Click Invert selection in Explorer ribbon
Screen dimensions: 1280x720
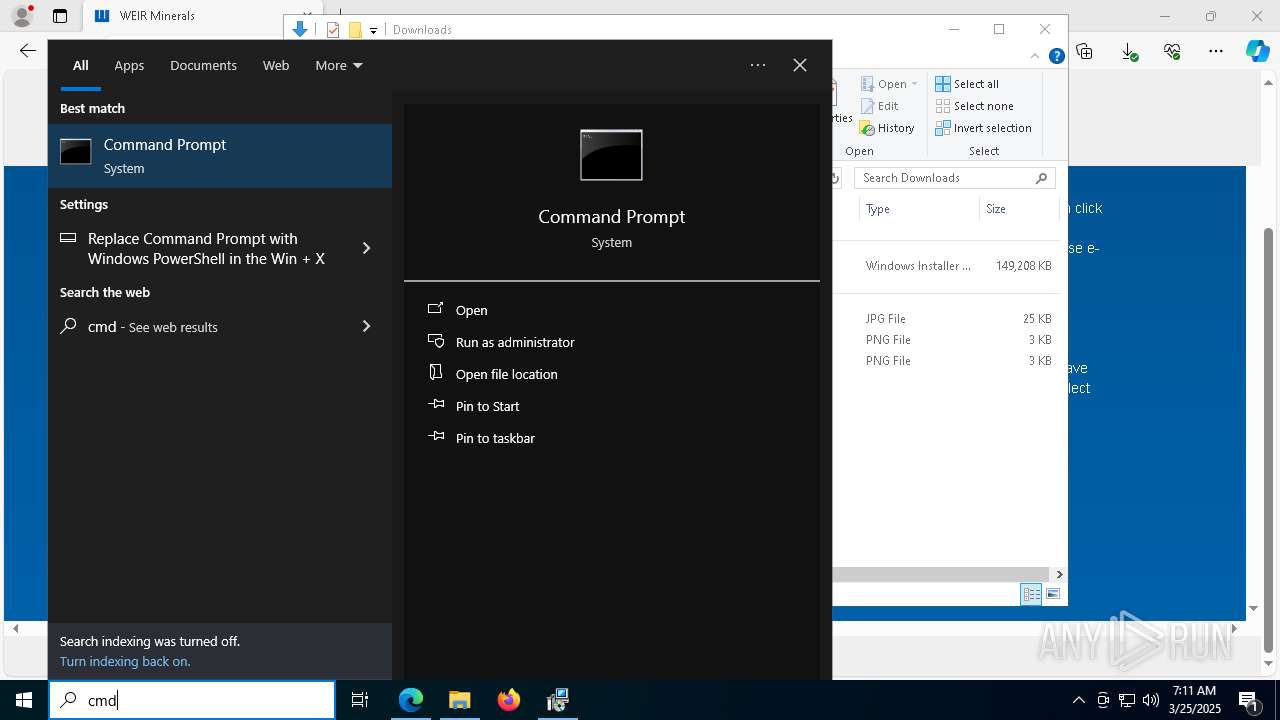[x=983, y=128]
